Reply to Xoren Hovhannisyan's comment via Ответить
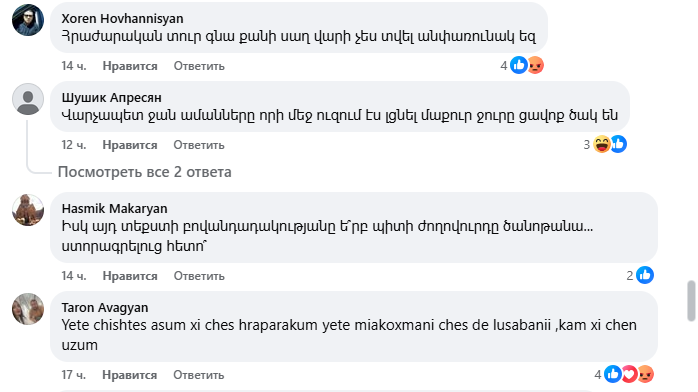 (199, 66)
